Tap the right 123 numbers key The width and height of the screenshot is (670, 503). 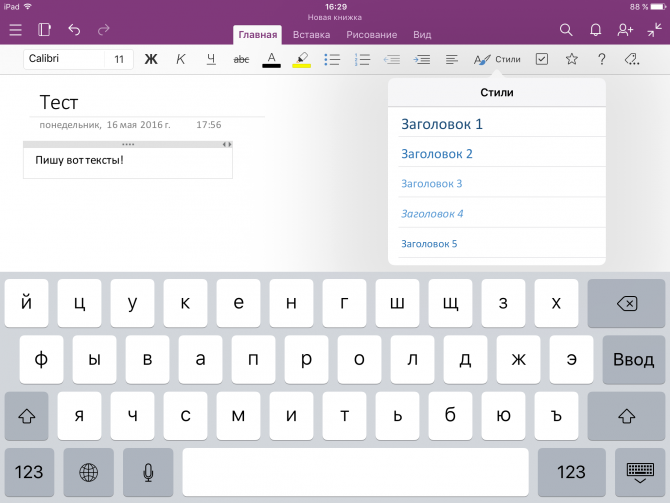(x=571, y=472)
